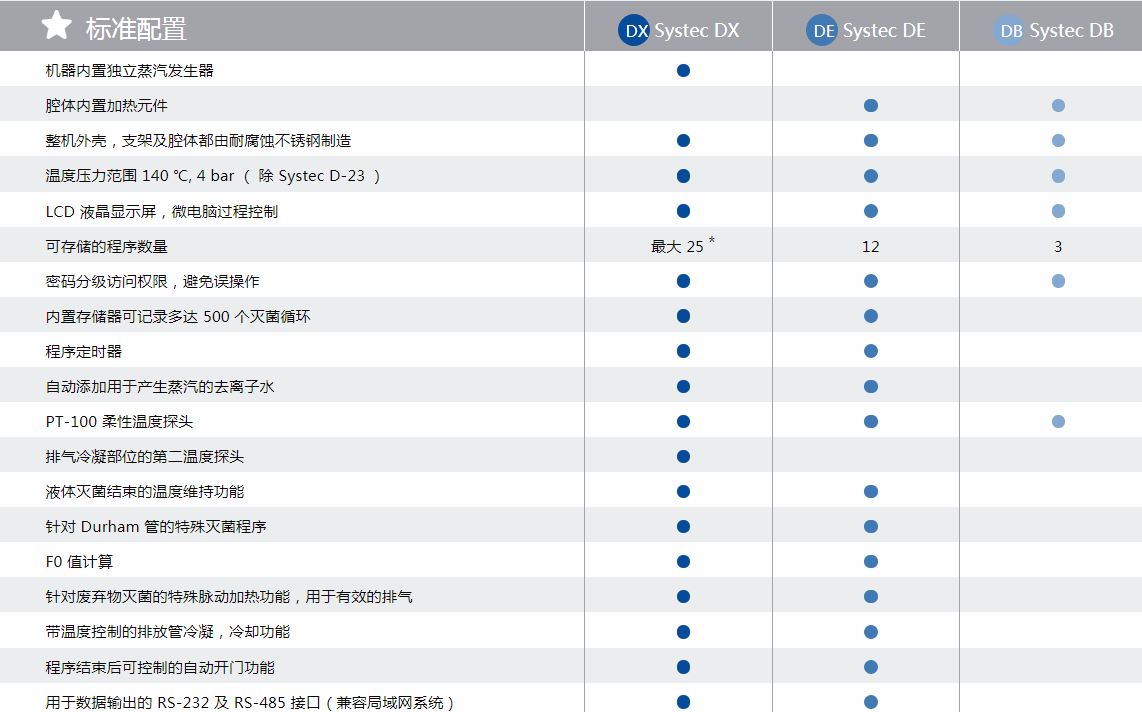1142x712 pixels.
Task: Click the value 3 in DB column
Action: (1058, 246)
